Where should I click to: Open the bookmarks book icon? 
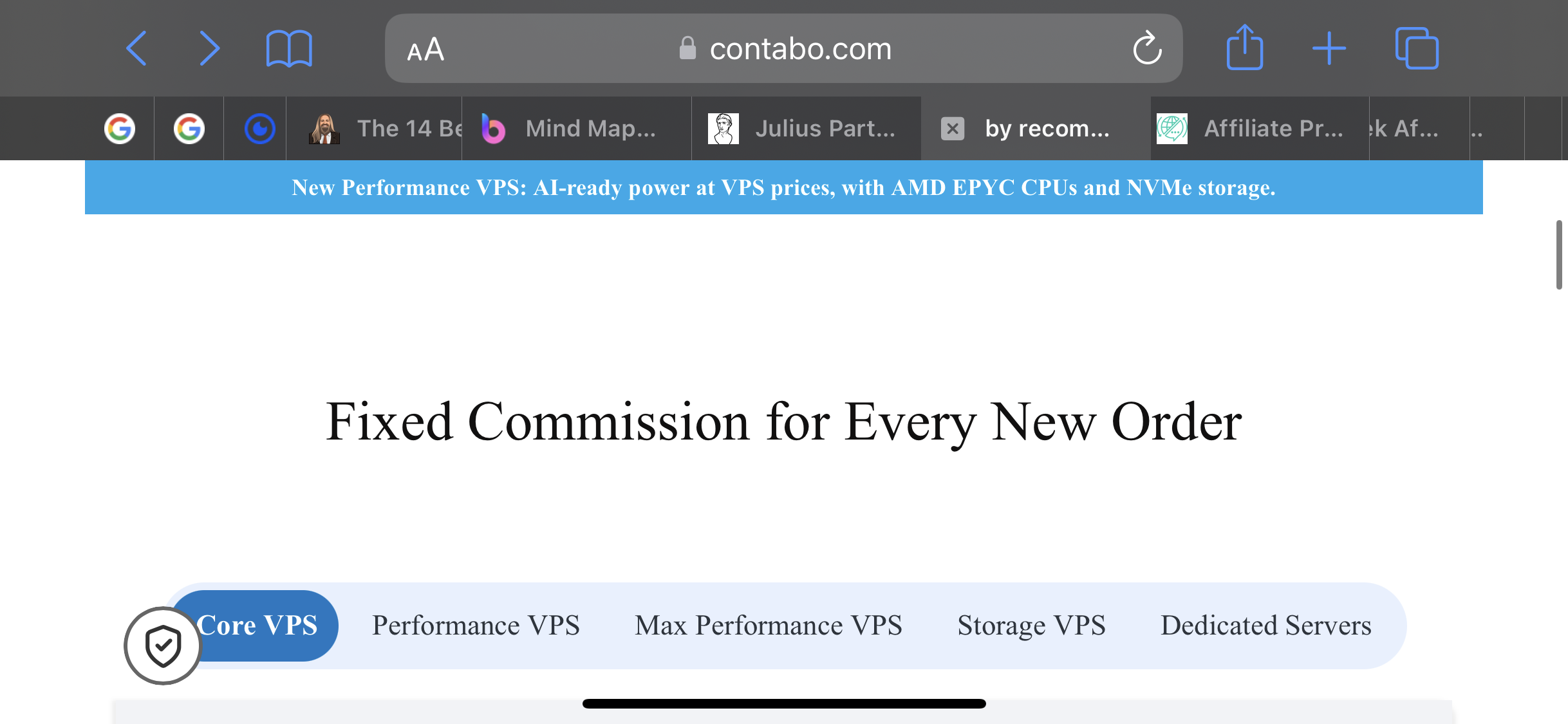(289, 48)
